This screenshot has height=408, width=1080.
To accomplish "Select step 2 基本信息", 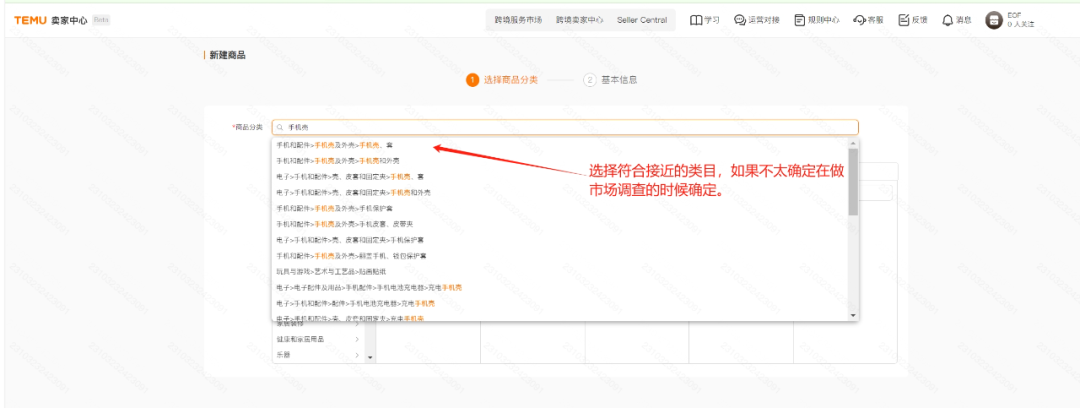I will 610,80.
